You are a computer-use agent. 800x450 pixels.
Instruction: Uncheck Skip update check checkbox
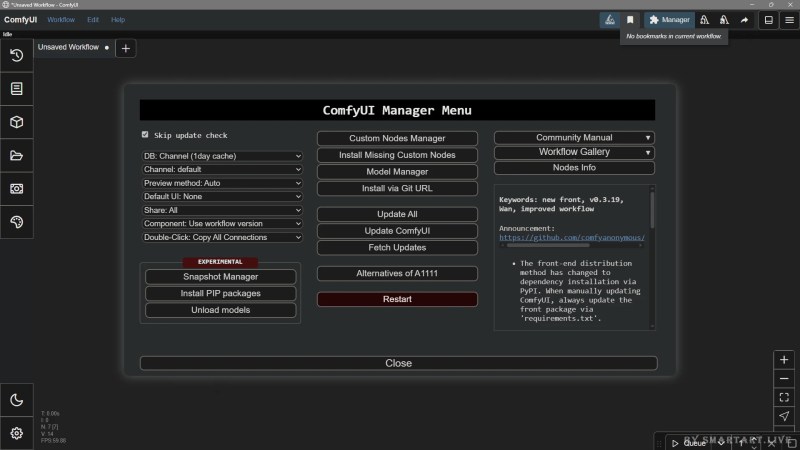point(145,135)
